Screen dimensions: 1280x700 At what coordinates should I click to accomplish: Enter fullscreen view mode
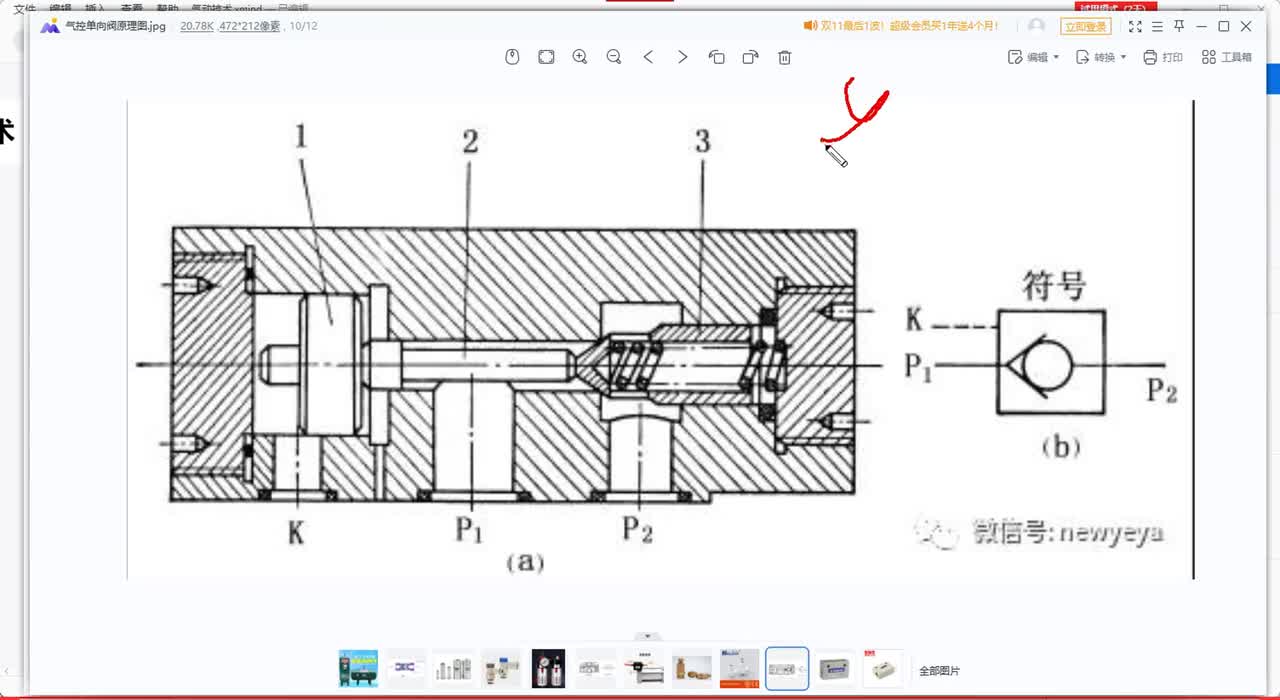click(x=1135, y=26)
